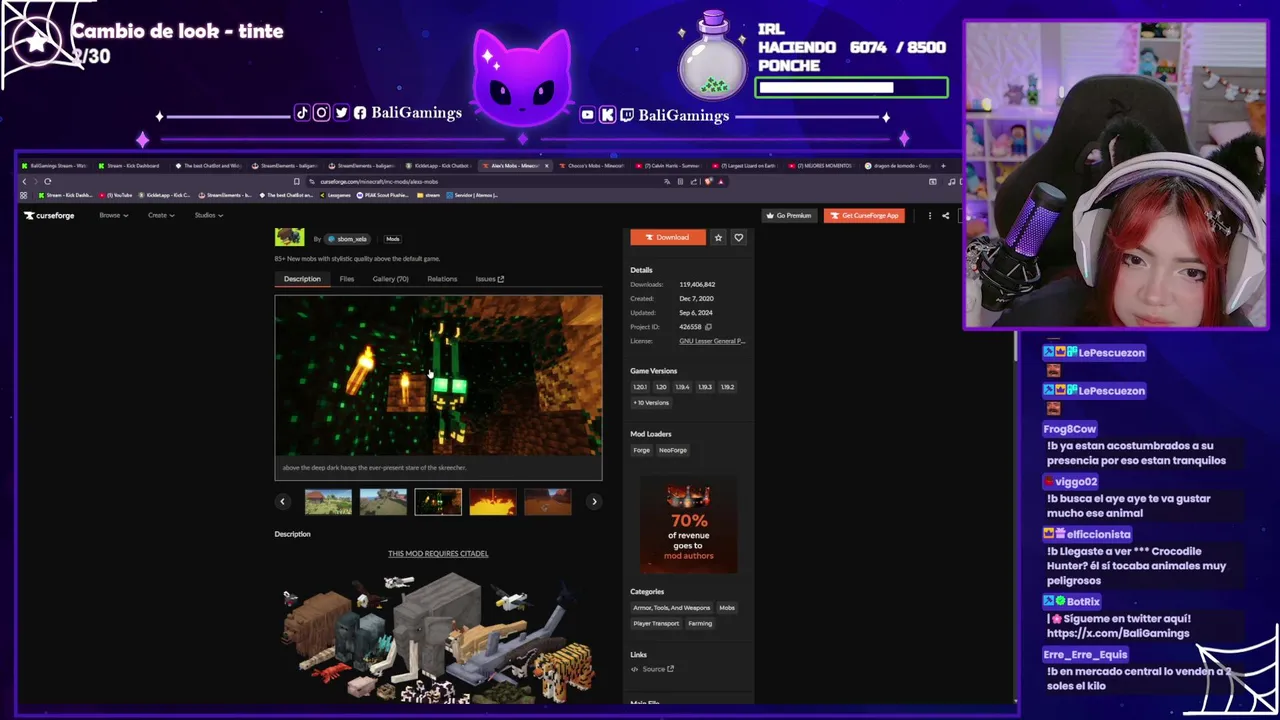Favorite the mod with star icon
1280x720 pixels.
coord(718,238)
